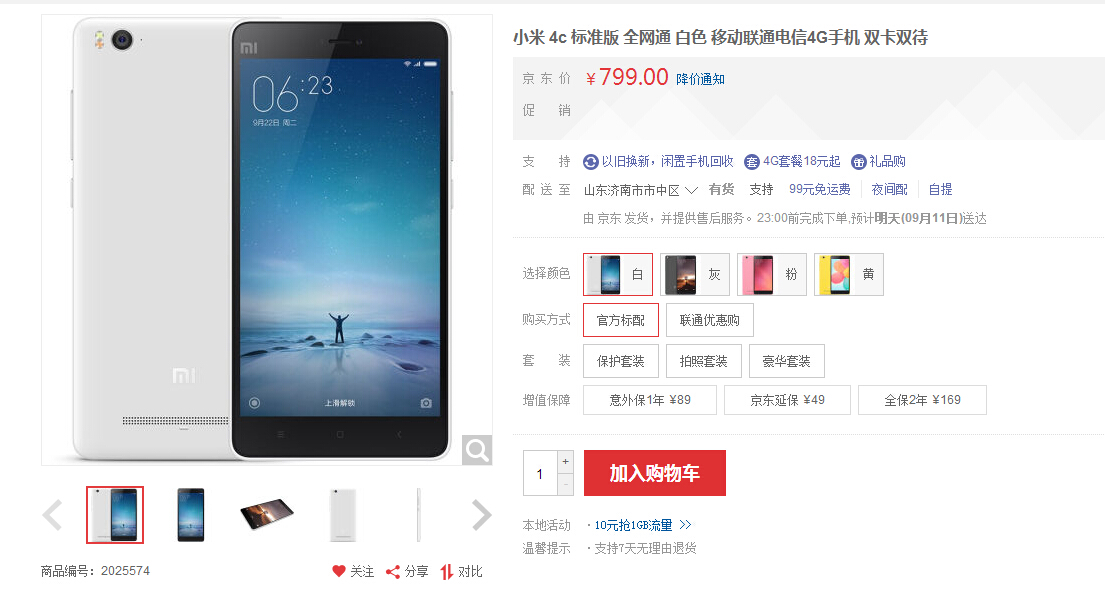
Task: Show next thumbnails with right arrow
Action: pos(481,515)
